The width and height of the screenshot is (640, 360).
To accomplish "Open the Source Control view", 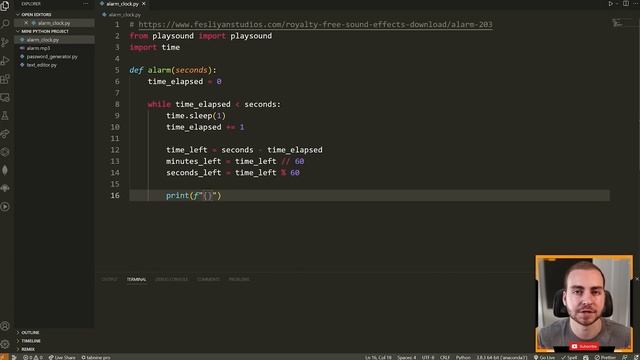I will [x=5, y=42].
